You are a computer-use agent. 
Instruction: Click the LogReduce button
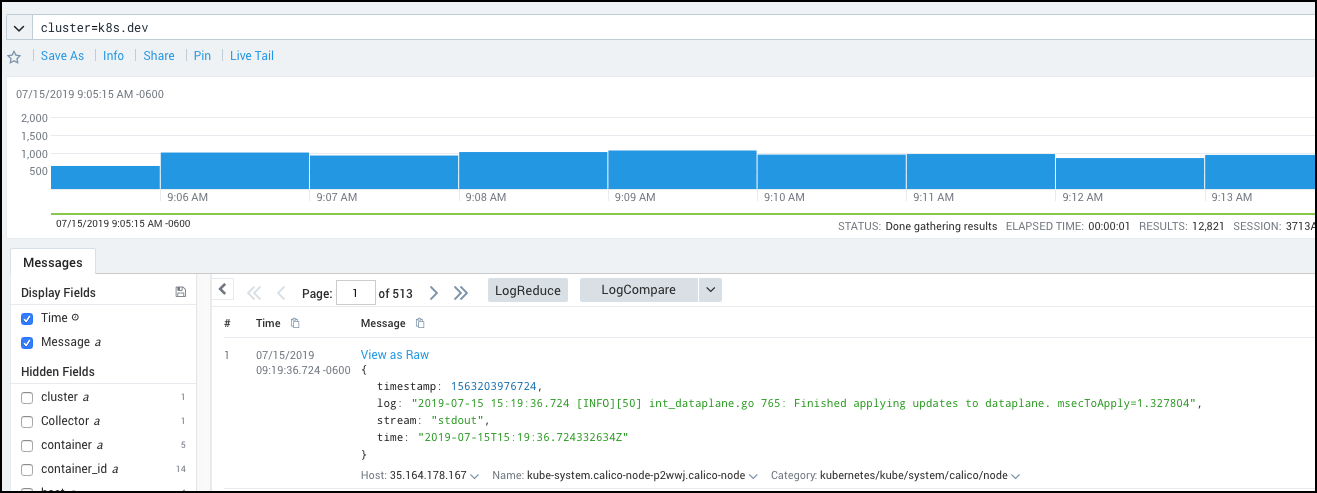pos(528,290)
